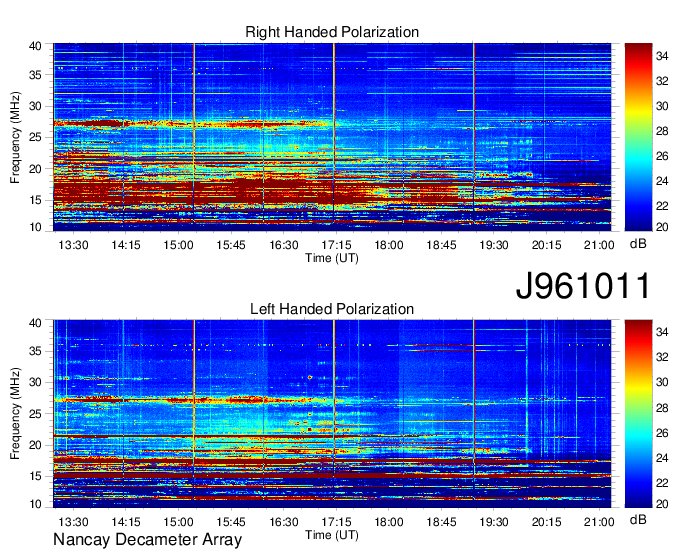Screen dimensions: 680x552
Task: Click the 19:30 time tick of left-handed plot
Action: (494, 522)
